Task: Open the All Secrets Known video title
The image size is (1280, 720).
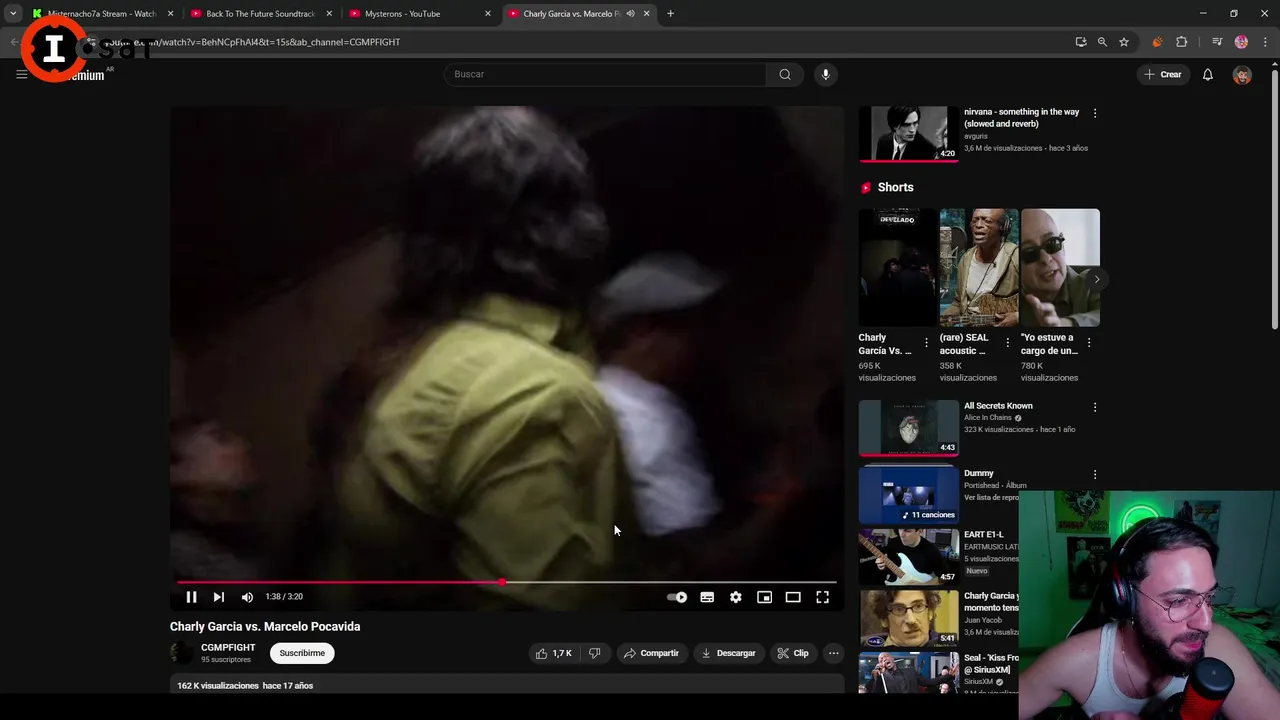Action: pyautogui.click(x=998, y=406)
